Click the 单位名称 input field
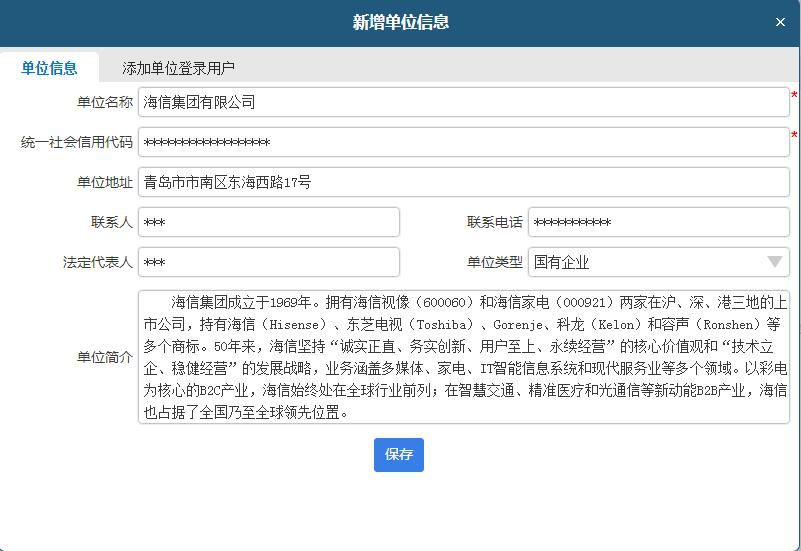Viewport: 801px width, 551px height. [463, 102]
